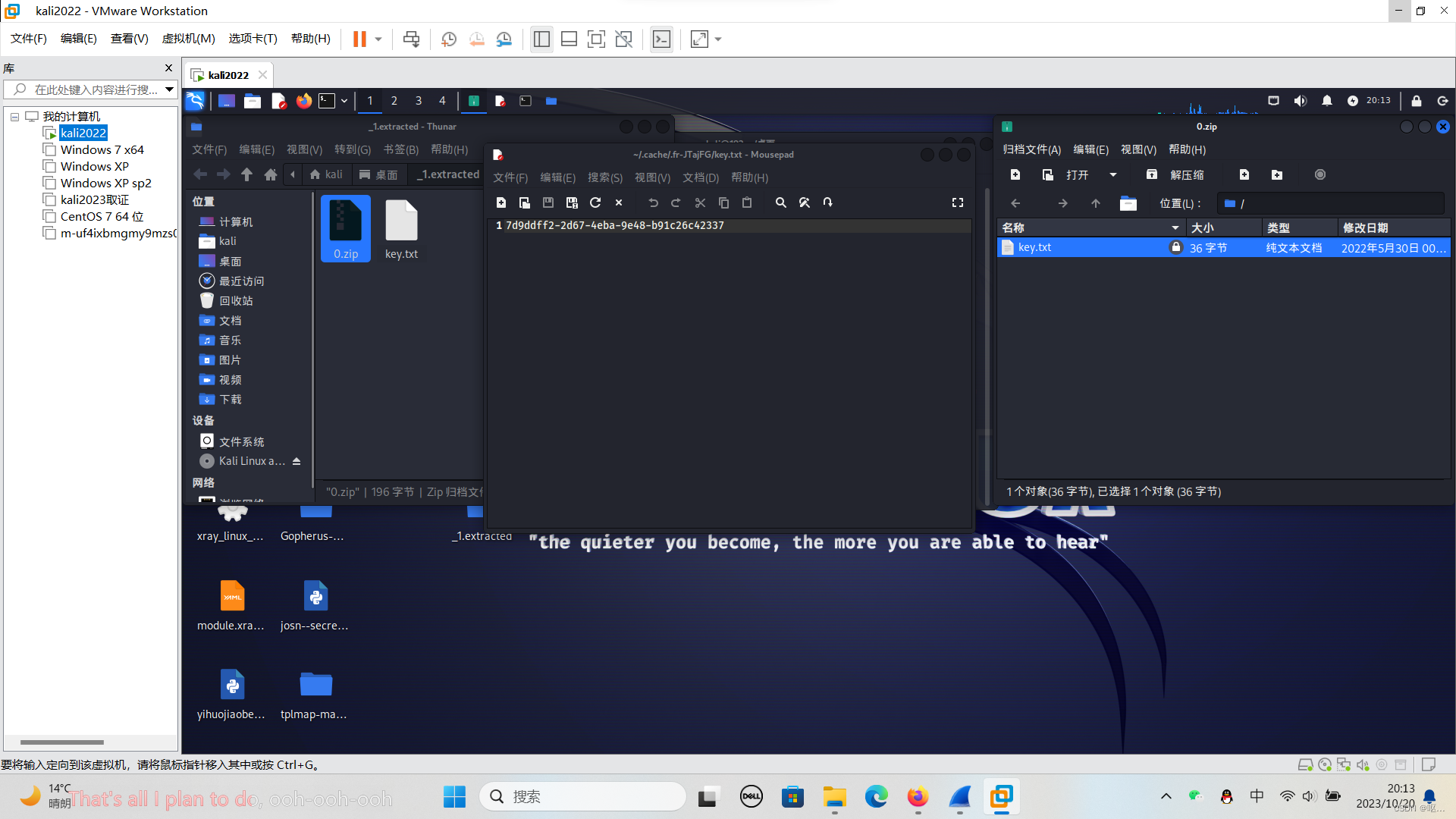Expand the 打开 dropdown arrow in the archive manager
Viewport: 1456px width, 819px height.
[x=1113, y=175]
